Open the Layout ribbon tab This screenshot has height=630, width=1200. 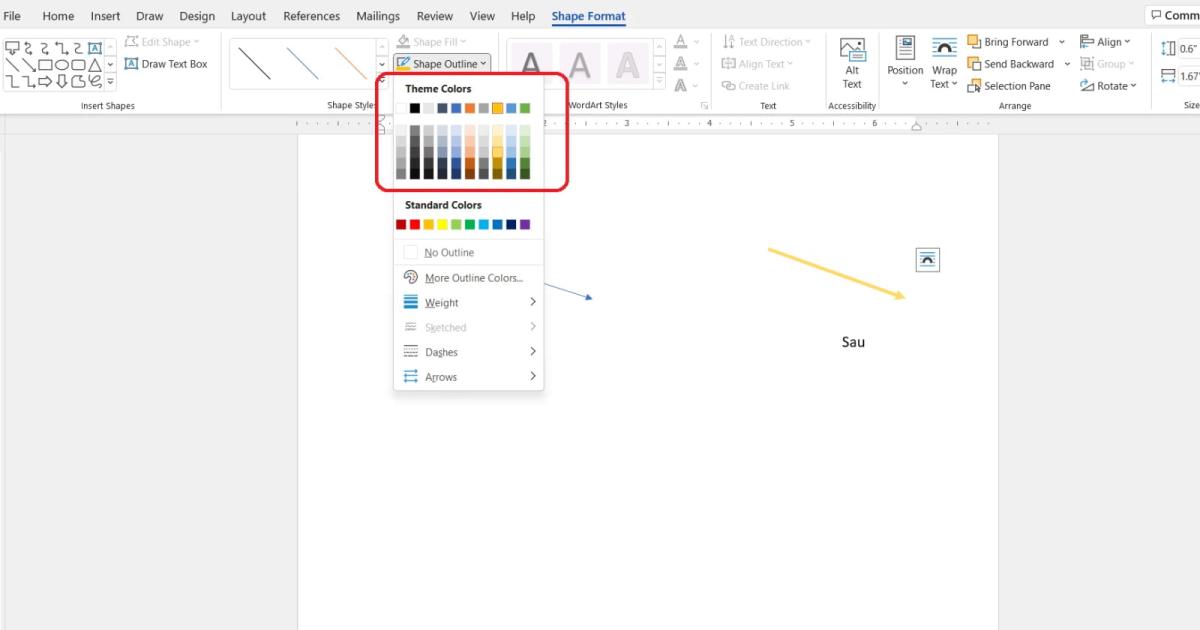(248, 16)
